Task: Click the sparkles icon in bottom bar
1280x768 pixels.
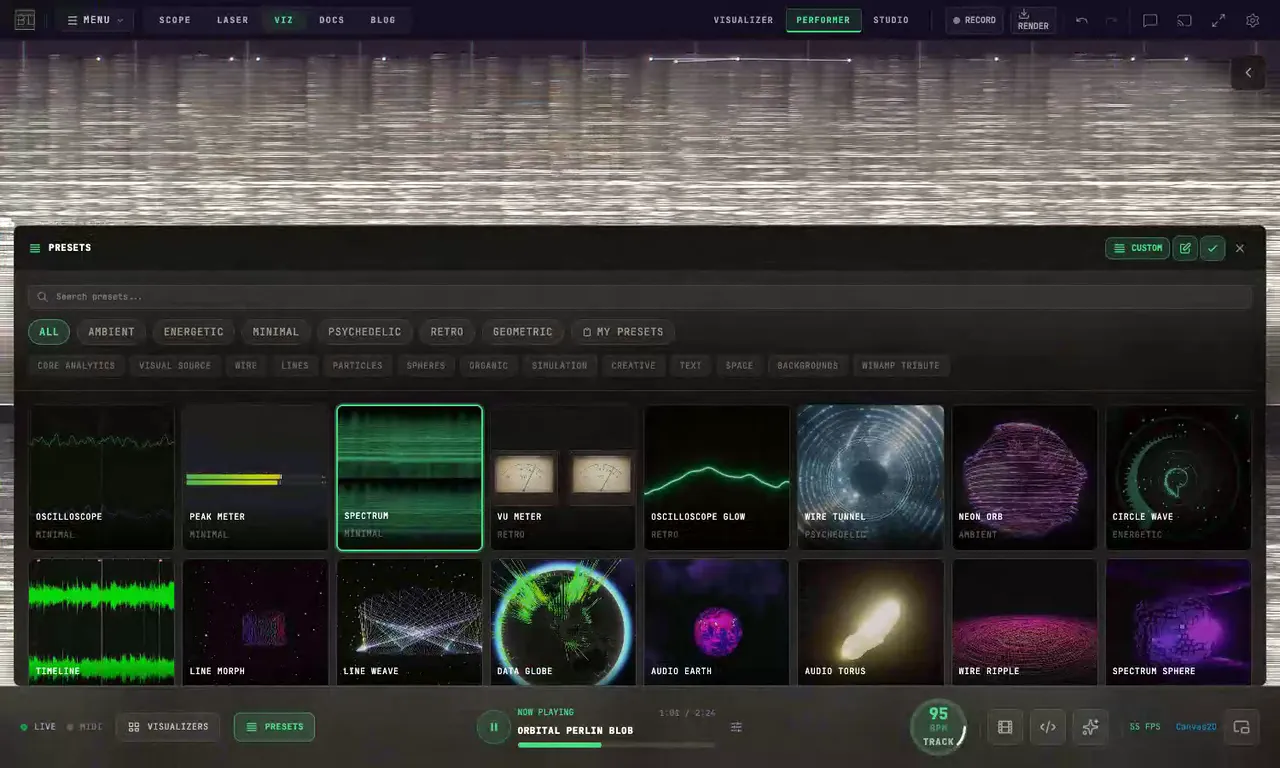Action: point(1091,727)
